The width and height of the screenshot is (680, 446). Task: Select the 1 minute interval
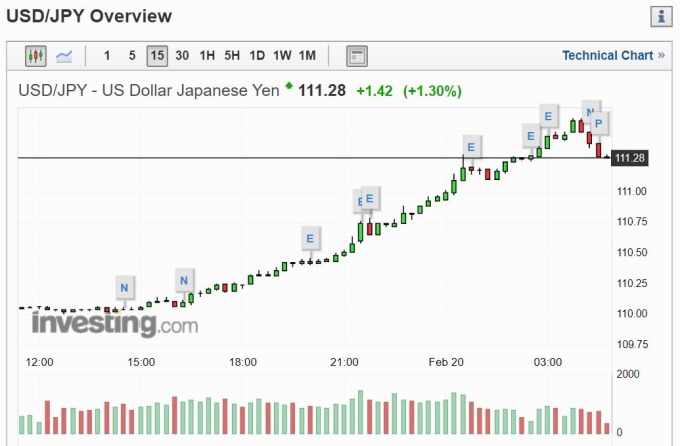pyautogui.click(x=107, y=56)
